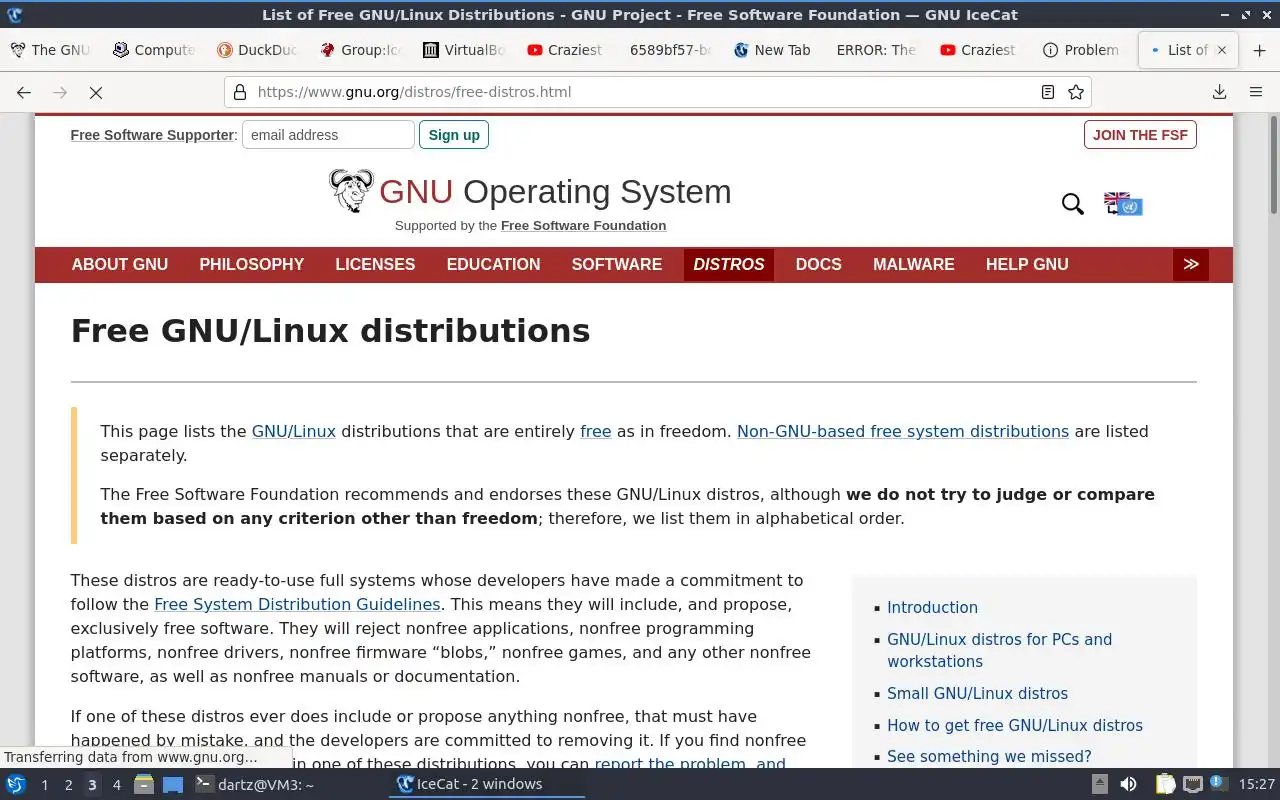Switch to workspace 1
This screenshot has width=1280, height=800.
click(45, 785)
